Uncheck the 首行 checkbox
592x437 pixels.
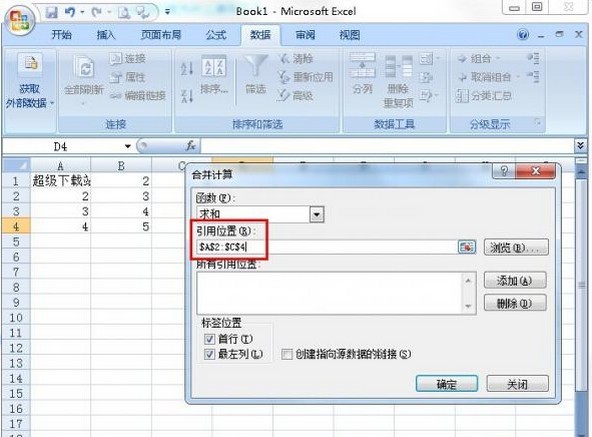pyautogui.click(x=209, y=339)
